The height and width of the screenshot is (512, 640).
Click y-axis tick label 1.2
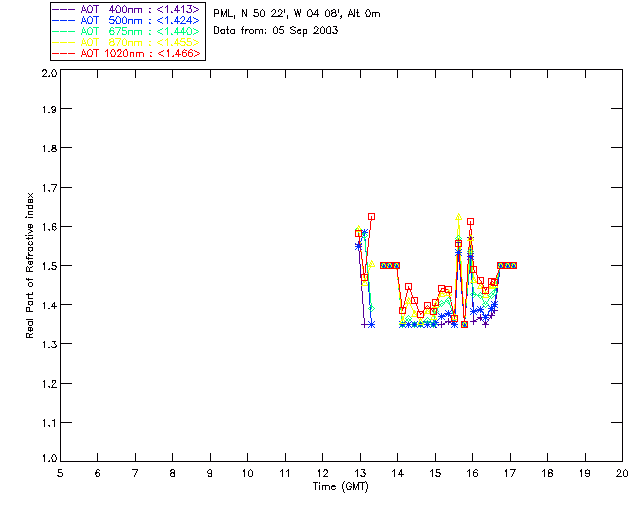(x=49, y=384)
